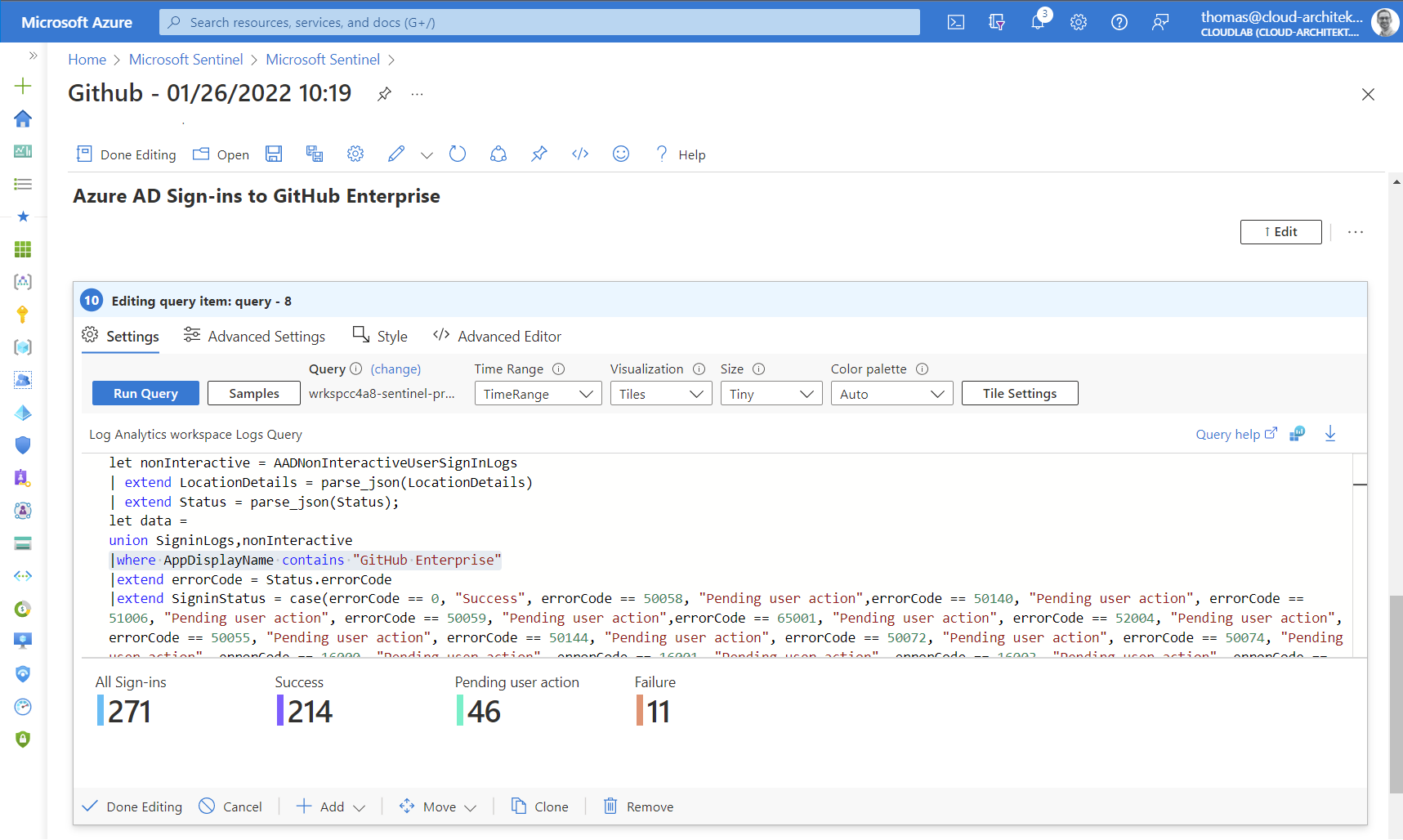1403x840 pixels.
Task: Click Clone in the bottom bar
Action: click(540, 806)
